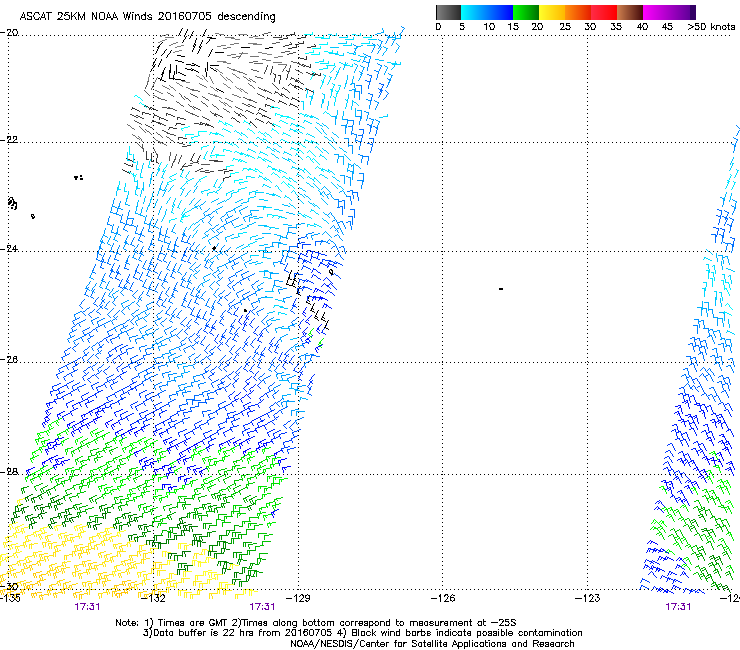Click the chart title 'ASCAT 25KM NOAA Winds 20160705 descending'

pos(148,16)
